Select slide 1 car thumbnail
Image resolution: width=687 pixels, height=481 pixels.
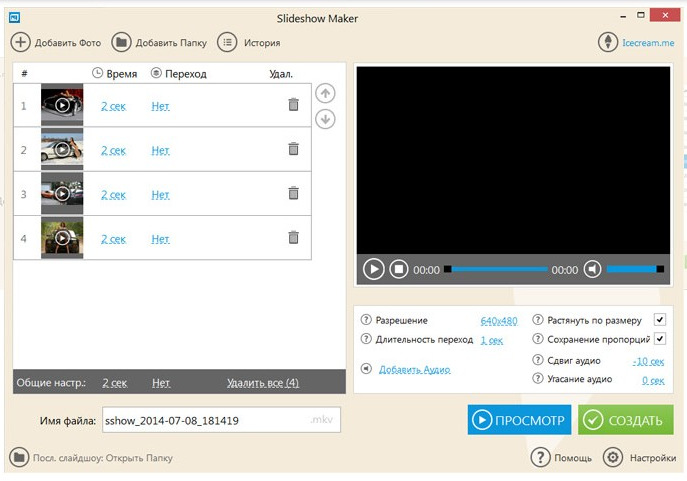point(62,105)
